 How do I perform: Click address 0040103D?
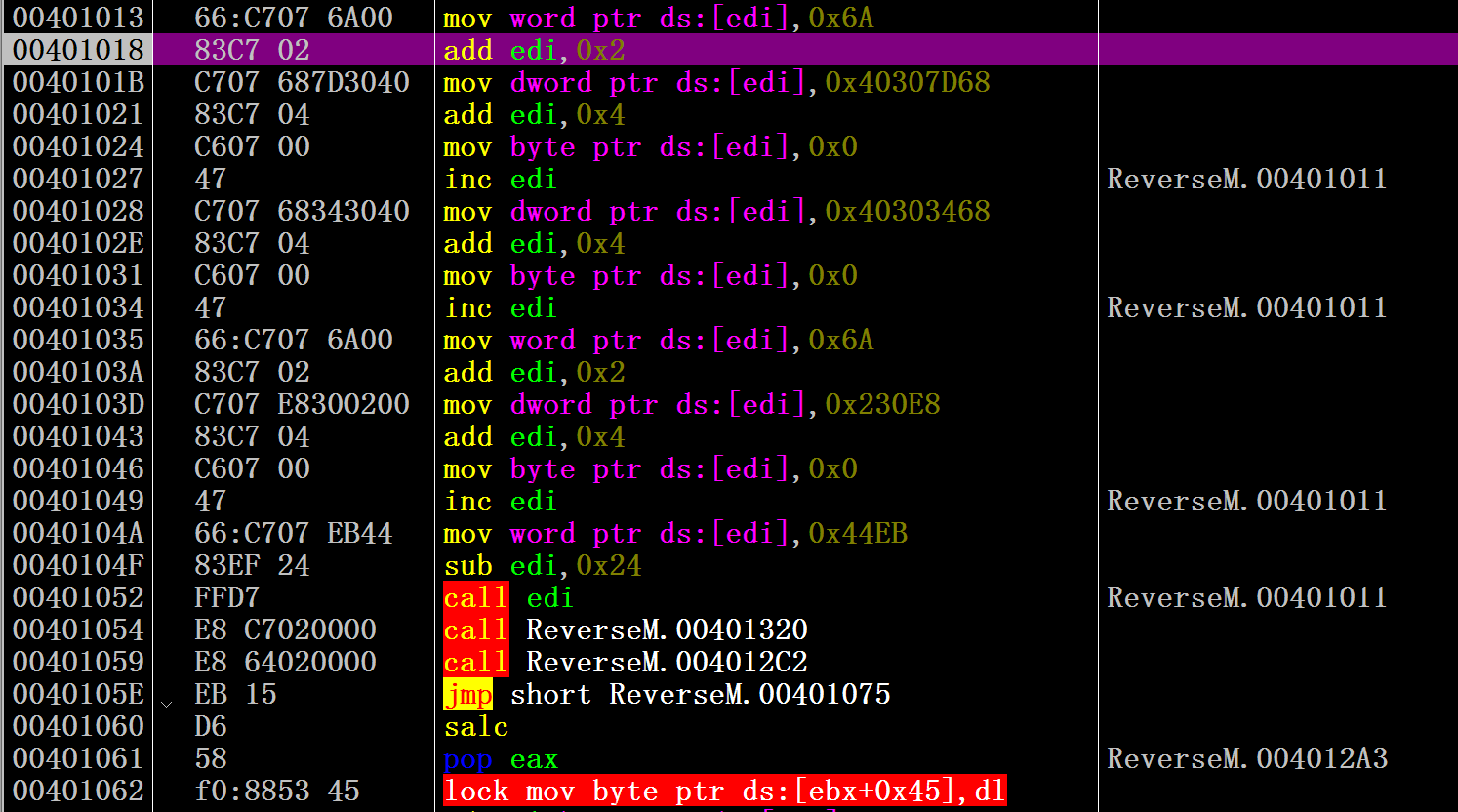point(78,404)
